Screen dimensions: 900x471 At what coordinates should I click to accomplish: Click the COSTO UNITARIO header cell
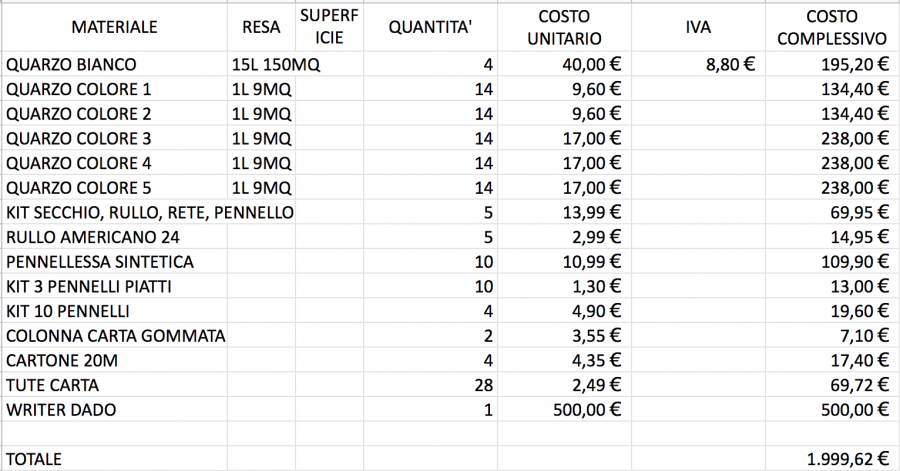[x=564, y=27]
